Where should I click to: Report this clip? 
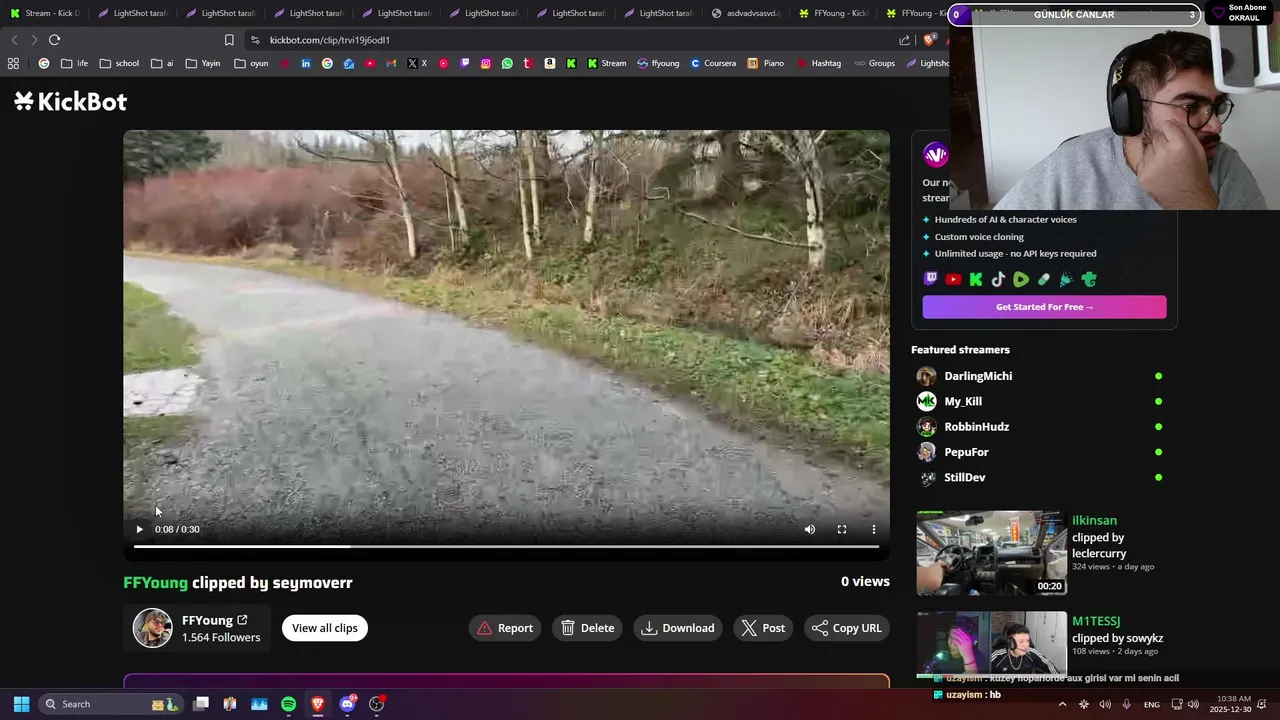pyautogui.click(x=505, y=628)
